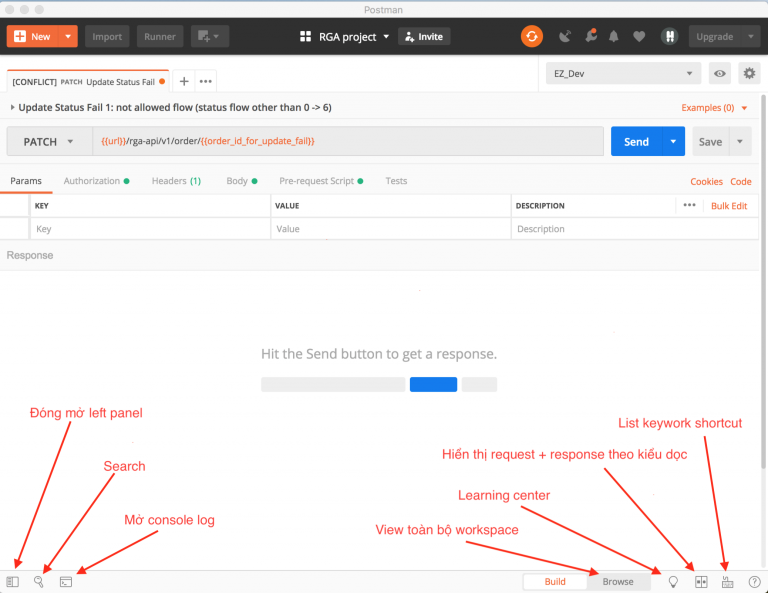The height and width of the screenshot is (593, 768).
Task: Click the environment quick look eye icon
Action: (x=720, y=73)
